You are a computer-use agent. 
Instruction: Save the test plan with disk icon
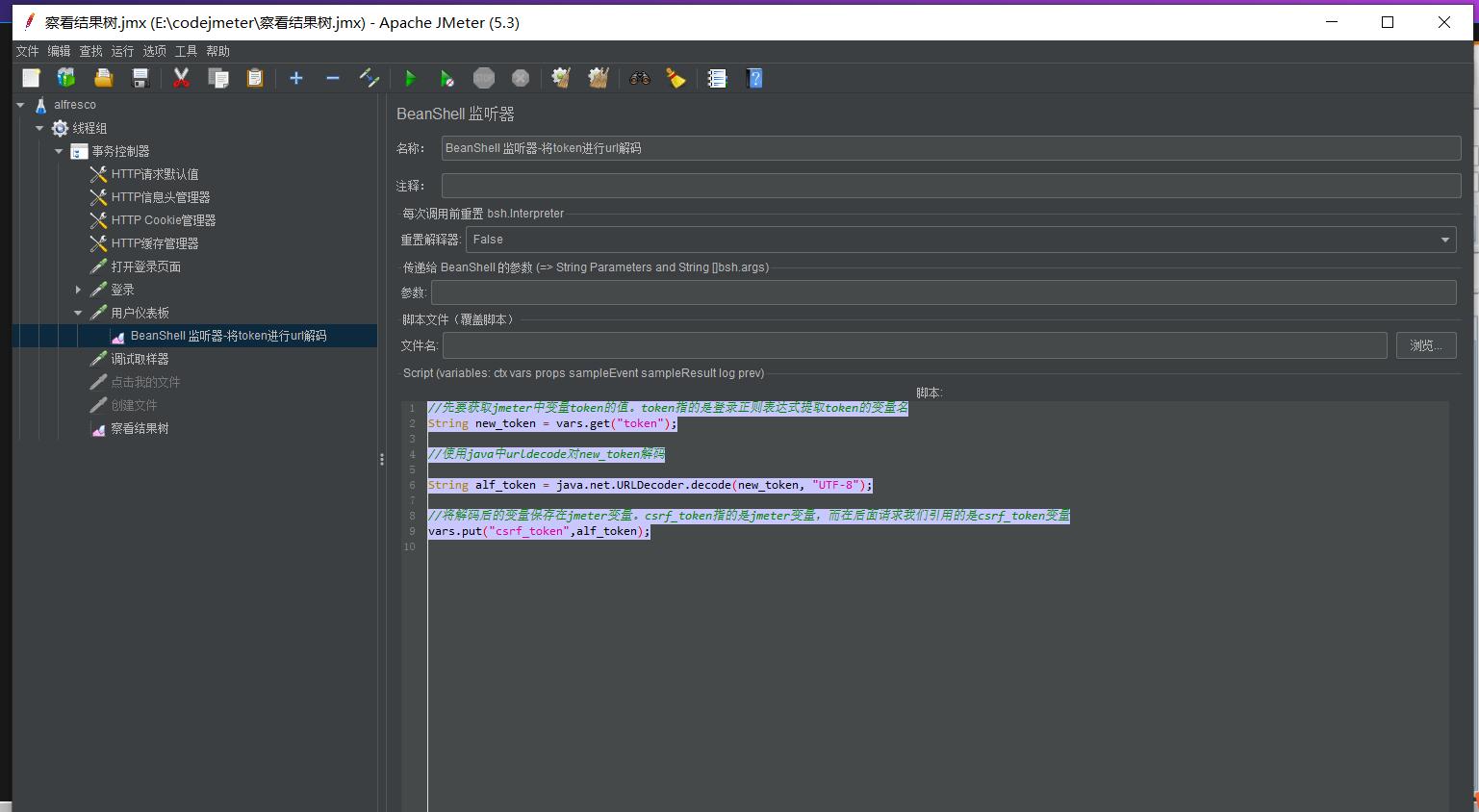click(140, 78)
